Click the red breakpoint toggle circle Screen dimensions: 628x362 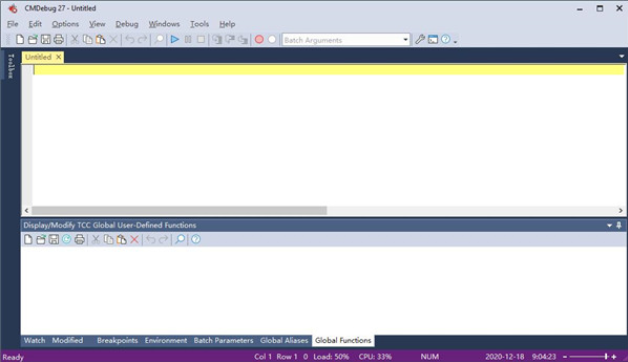click(x=259, y=39)
